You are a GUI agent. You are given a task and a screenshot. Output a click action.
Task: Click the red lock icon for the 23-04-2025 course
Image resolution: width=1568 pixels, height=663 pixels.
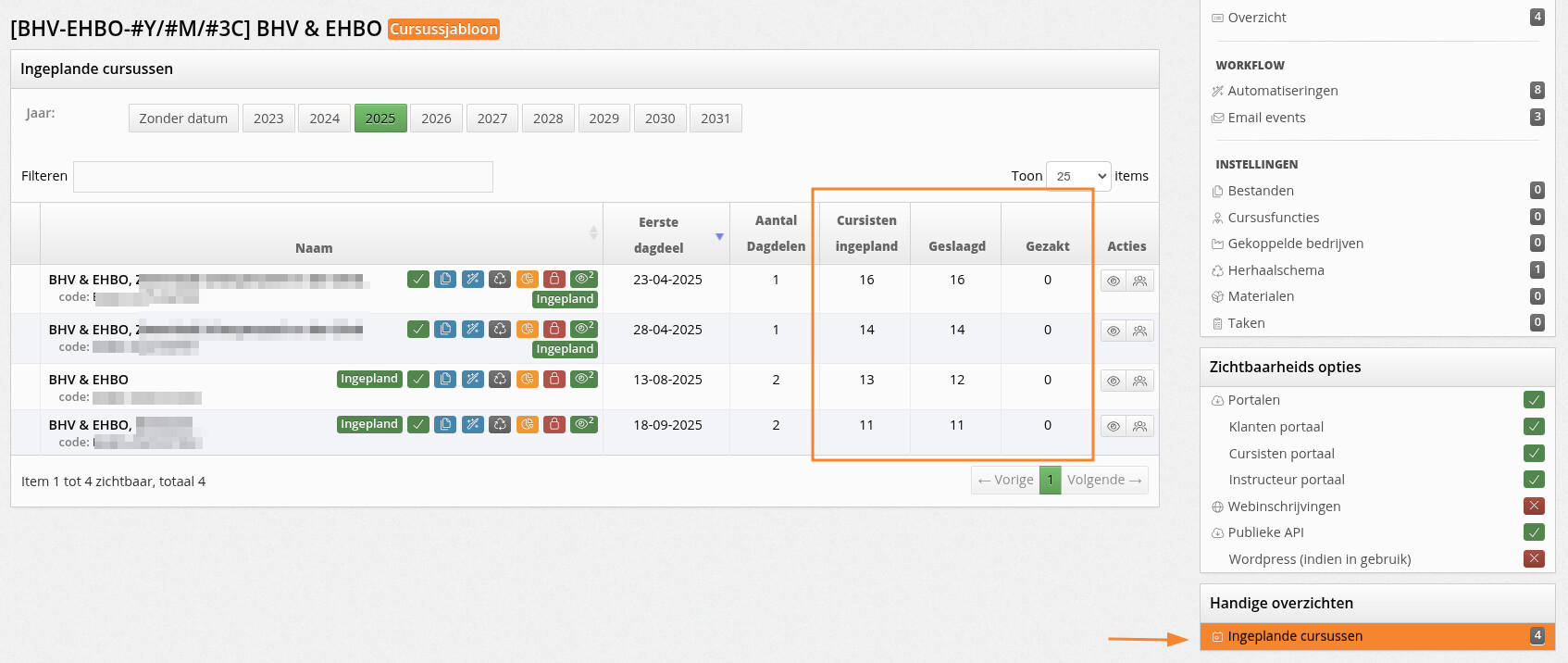point(554,279)
